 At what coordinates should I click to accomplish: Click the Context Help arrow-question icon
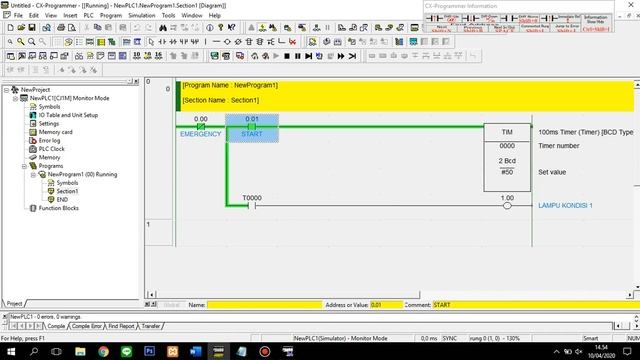(231, 28)
